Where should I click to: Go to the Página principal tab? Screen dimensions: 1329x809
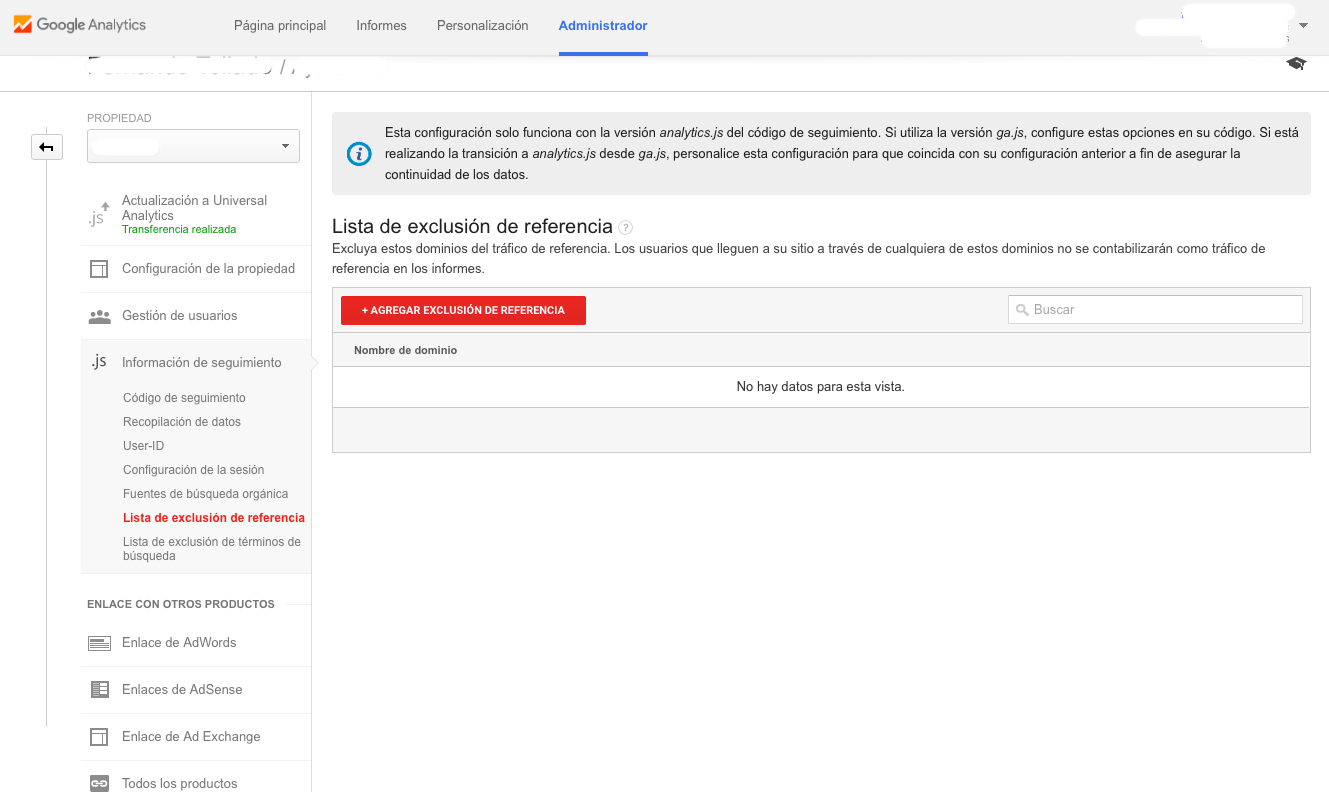tap(280, 26)
